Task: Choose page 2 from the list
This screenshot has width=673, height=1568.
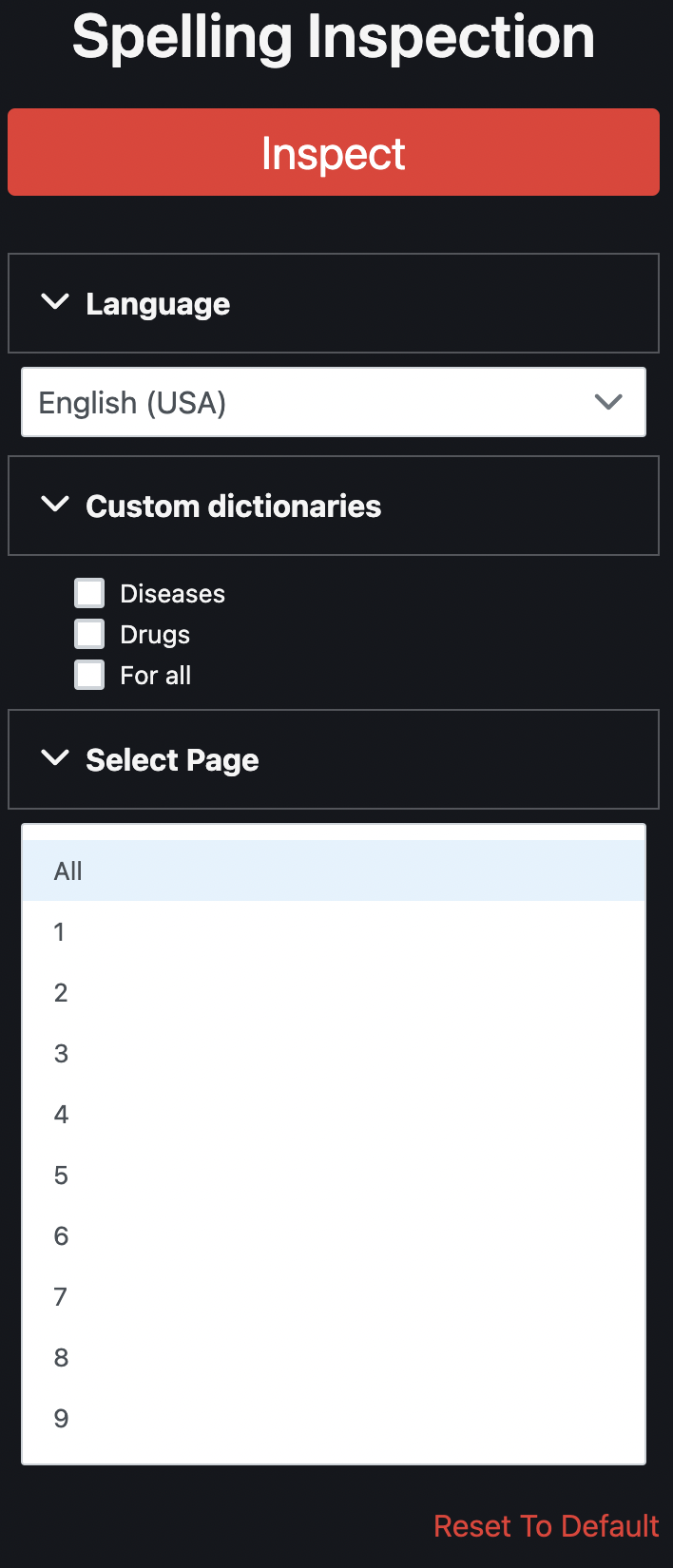Action: (x=61, y=992)
